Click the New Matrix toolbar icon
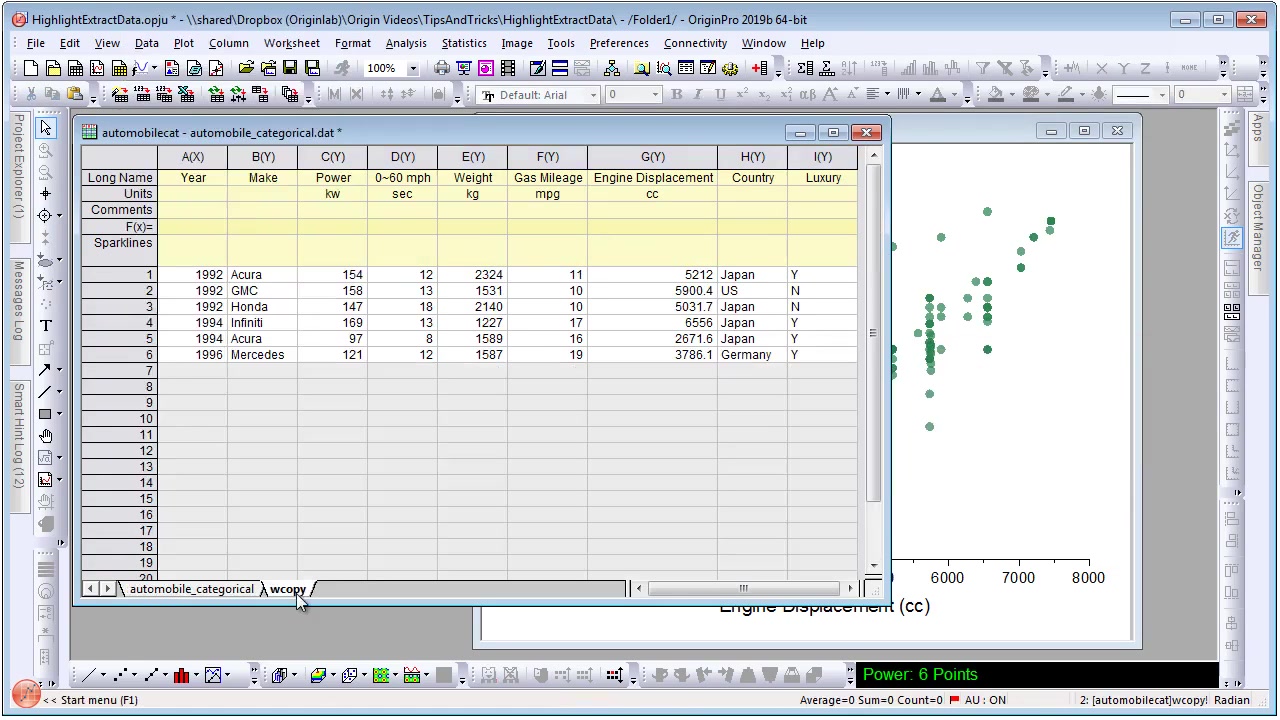Viewport: 1280px width, 720px height. (119, 68)
